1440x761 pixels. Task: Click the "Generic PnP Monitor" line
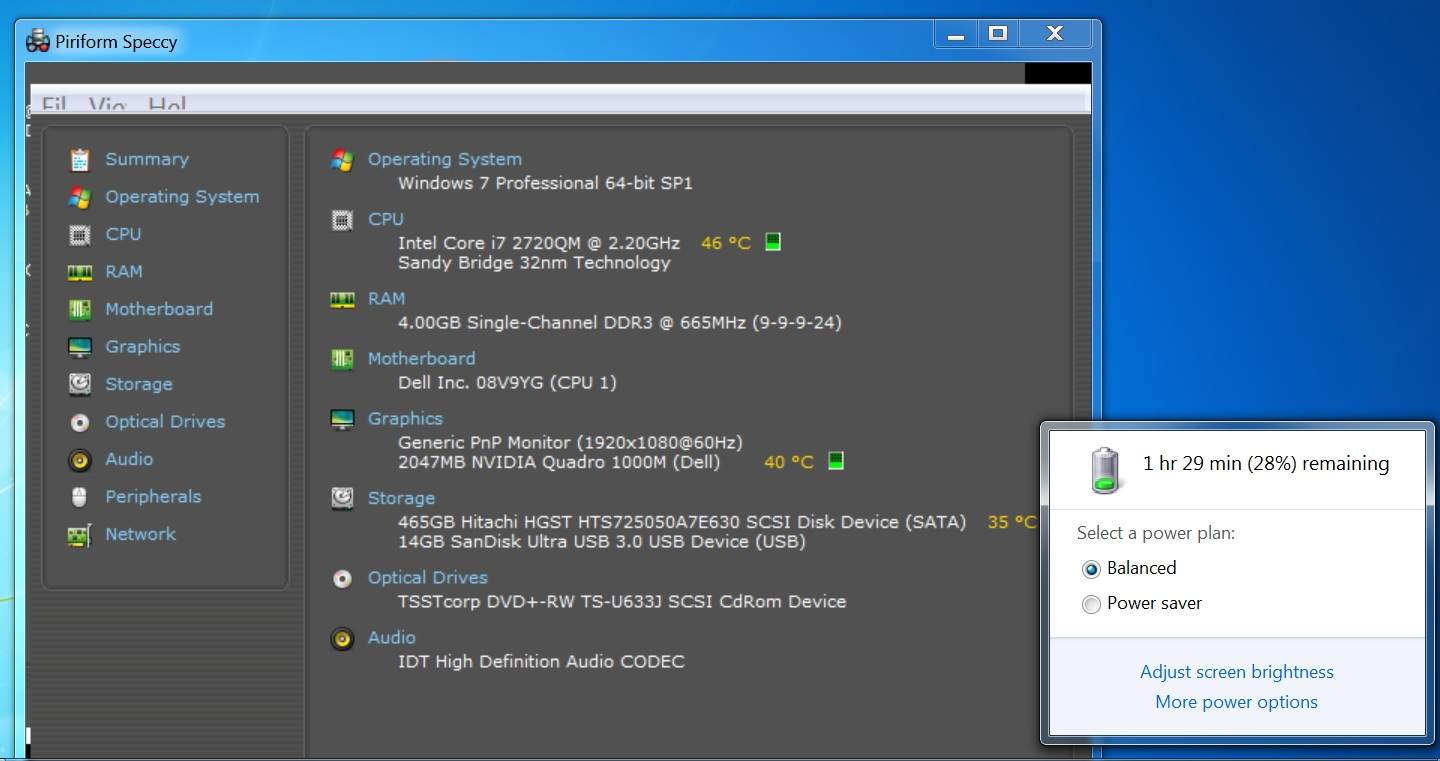click(x=570, y=442)
